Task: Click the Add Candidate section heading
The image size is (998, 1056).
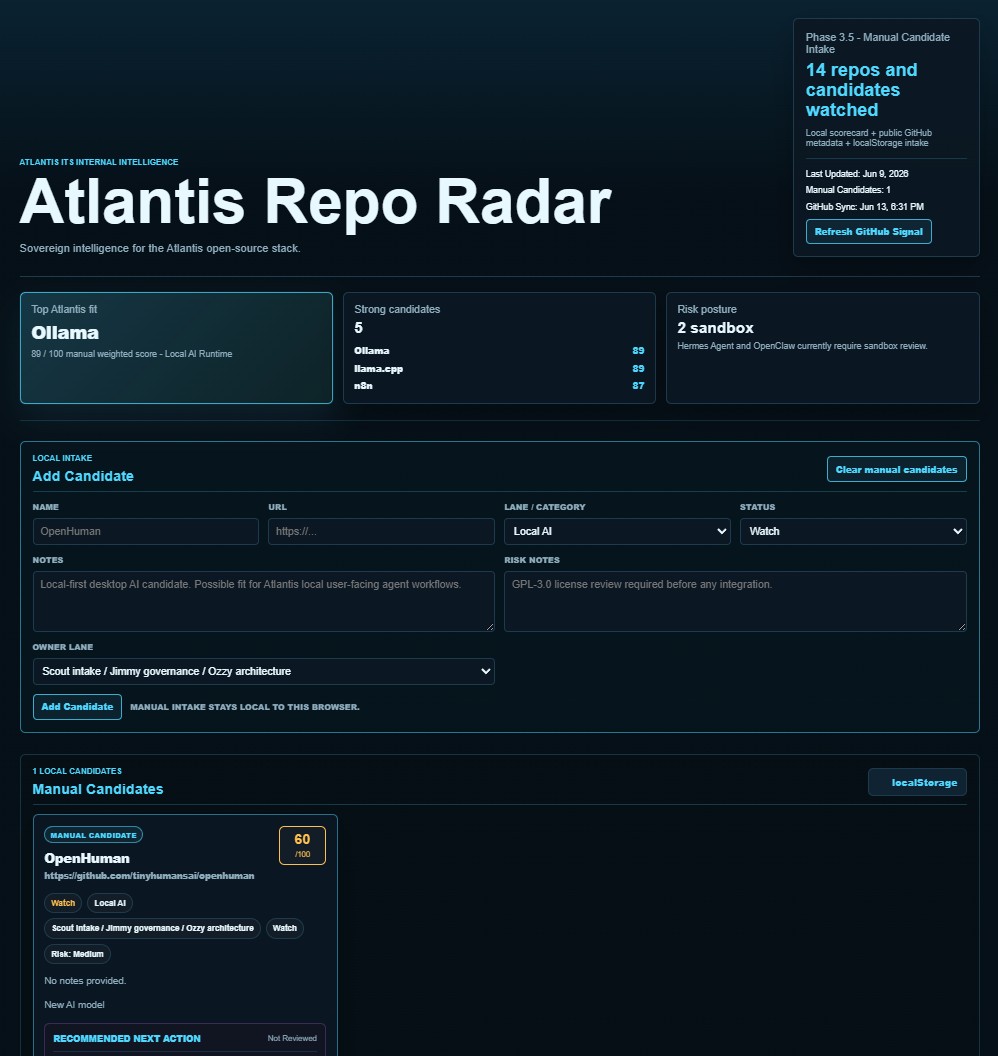Action: 83,476
